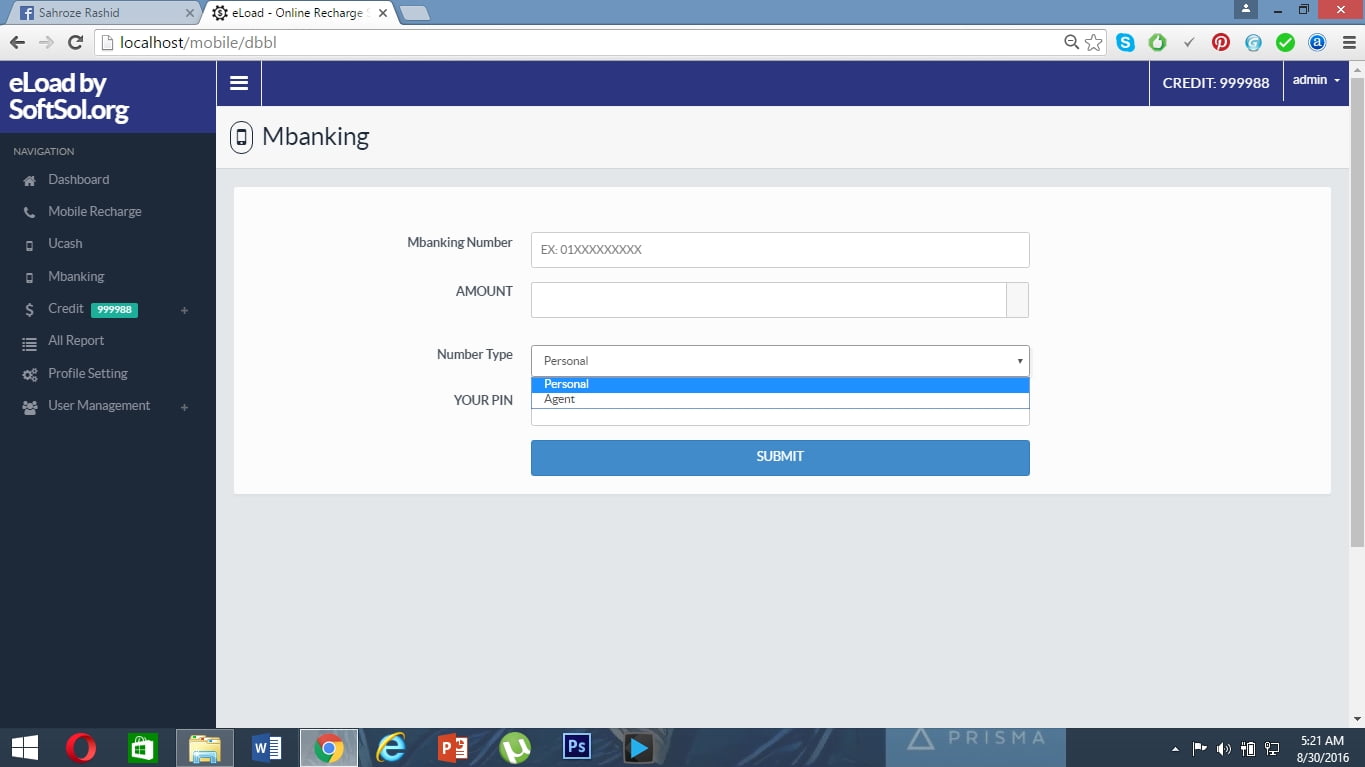The width and height of the screenshot is (1365, 767).
Task: Open Photoshop from the taskbar
Action: [577, 747]
